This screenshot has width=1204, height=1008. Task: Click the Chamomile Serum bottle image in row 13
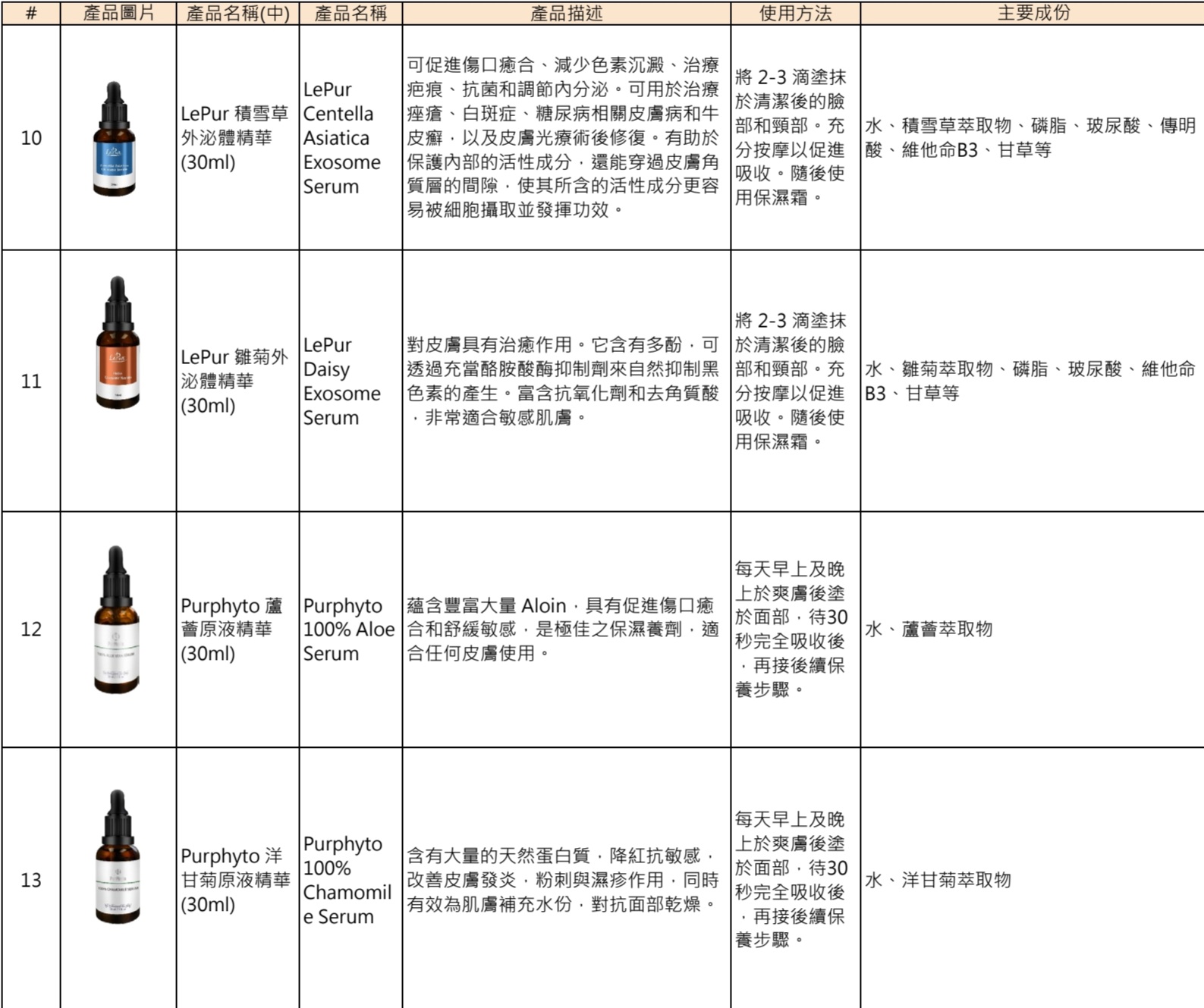pyautogui.click(x=118, y=857)
